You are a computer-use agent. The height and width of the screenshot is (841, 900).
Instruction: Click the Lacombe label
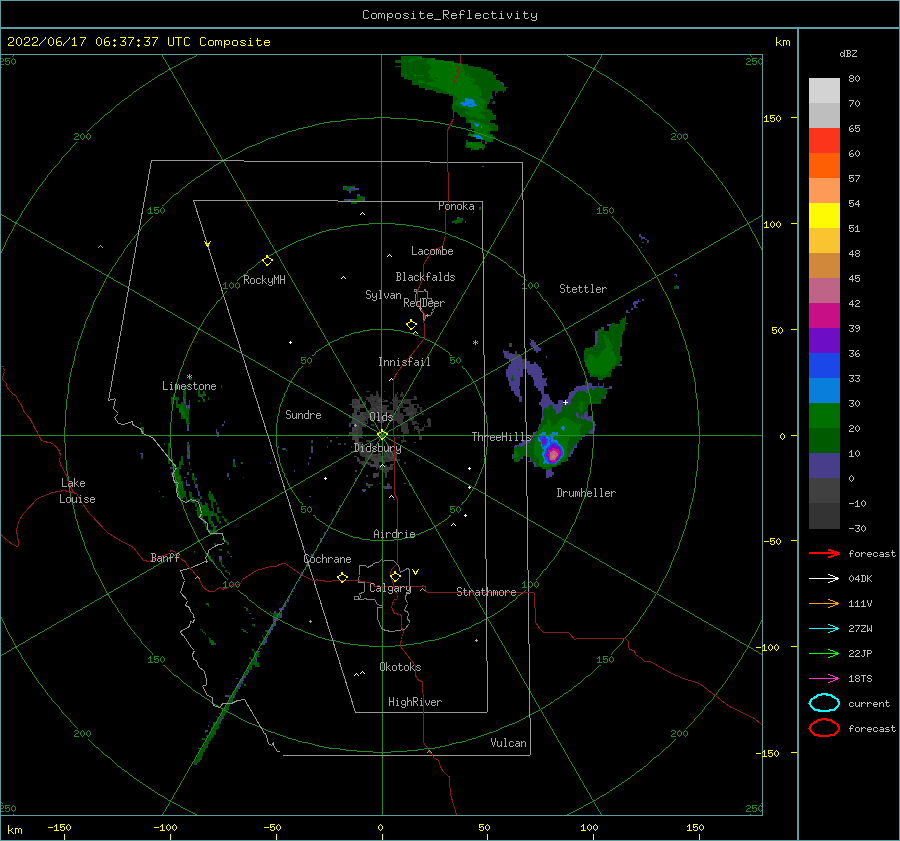click(432, 251)
